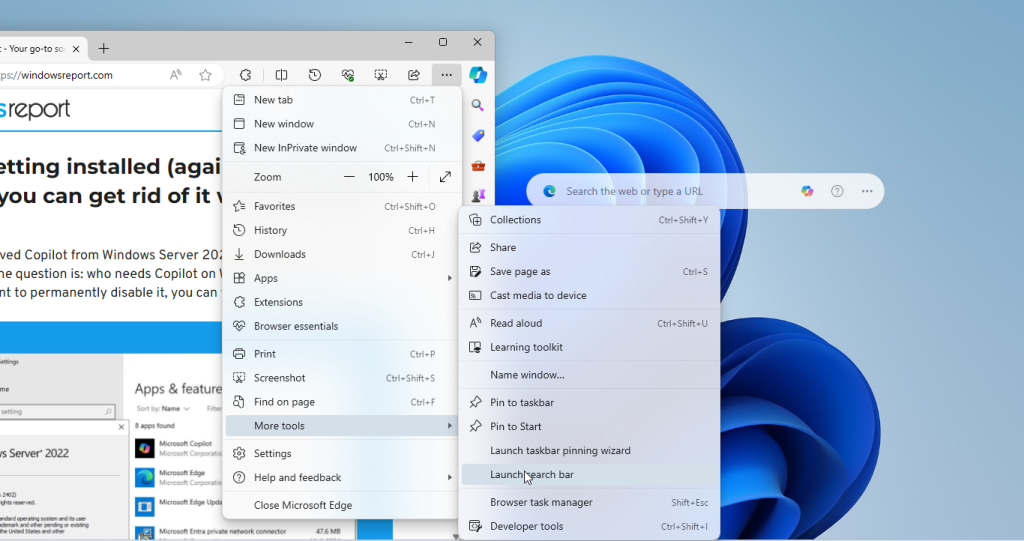
Task: Open Collections from More tools submenu
Action: (x=590, y=220)
